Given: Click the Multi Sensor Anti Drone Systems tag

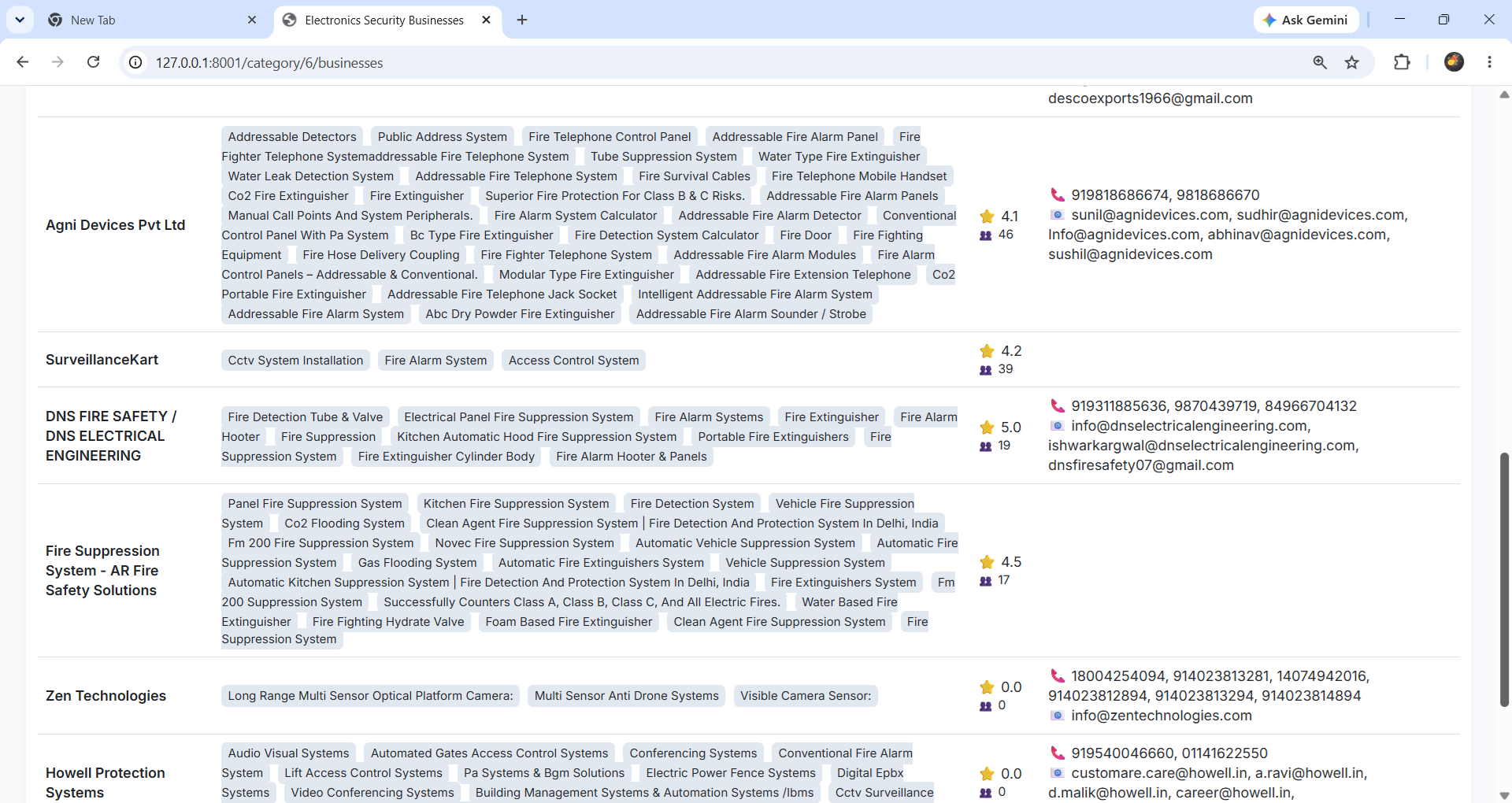Looking at the screenshot, I should pyautogui.click(x=627, y=696).
